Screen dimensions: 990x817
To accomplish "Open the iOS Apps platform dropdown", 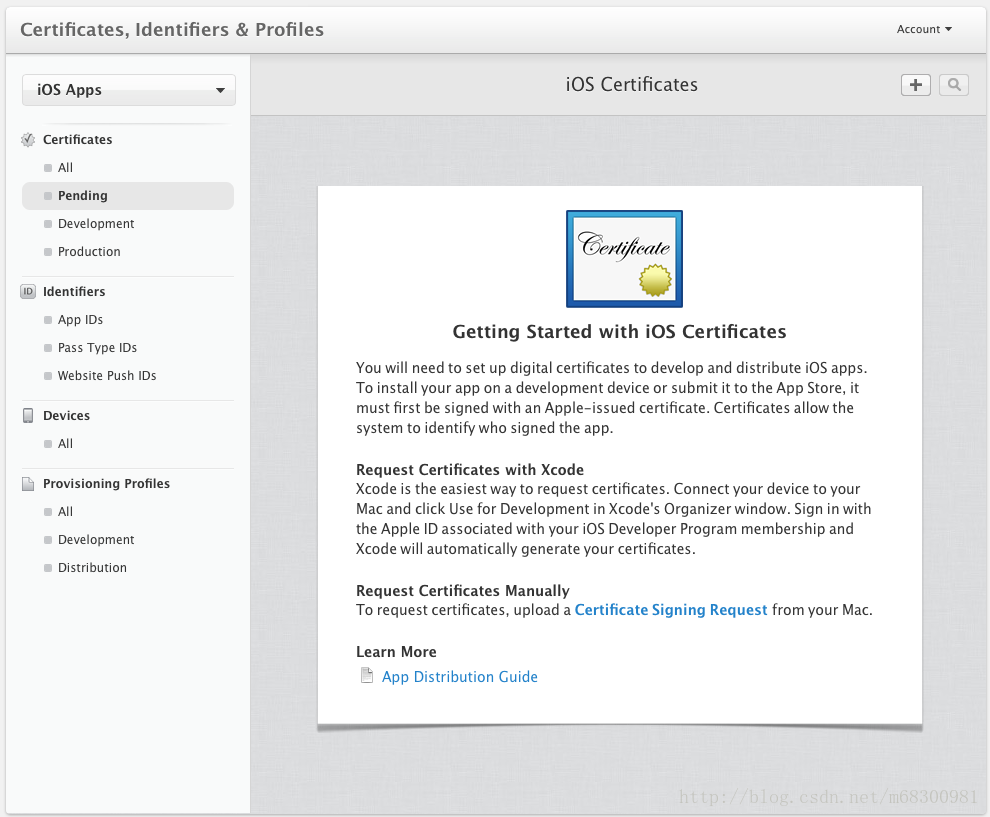I will 129,90.
